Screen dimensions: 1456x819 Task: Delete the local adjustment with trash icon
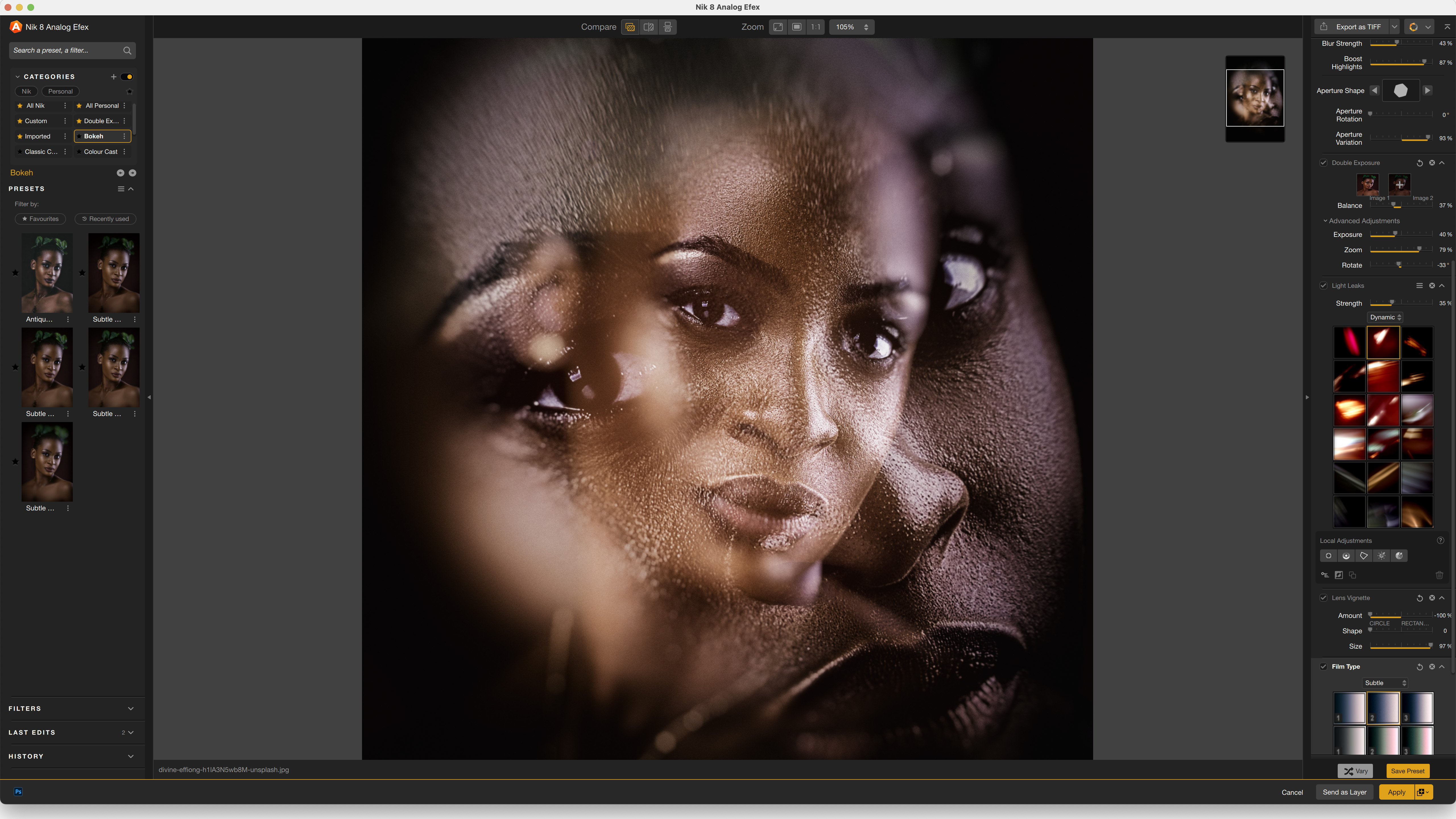(x=1440, y=575)
